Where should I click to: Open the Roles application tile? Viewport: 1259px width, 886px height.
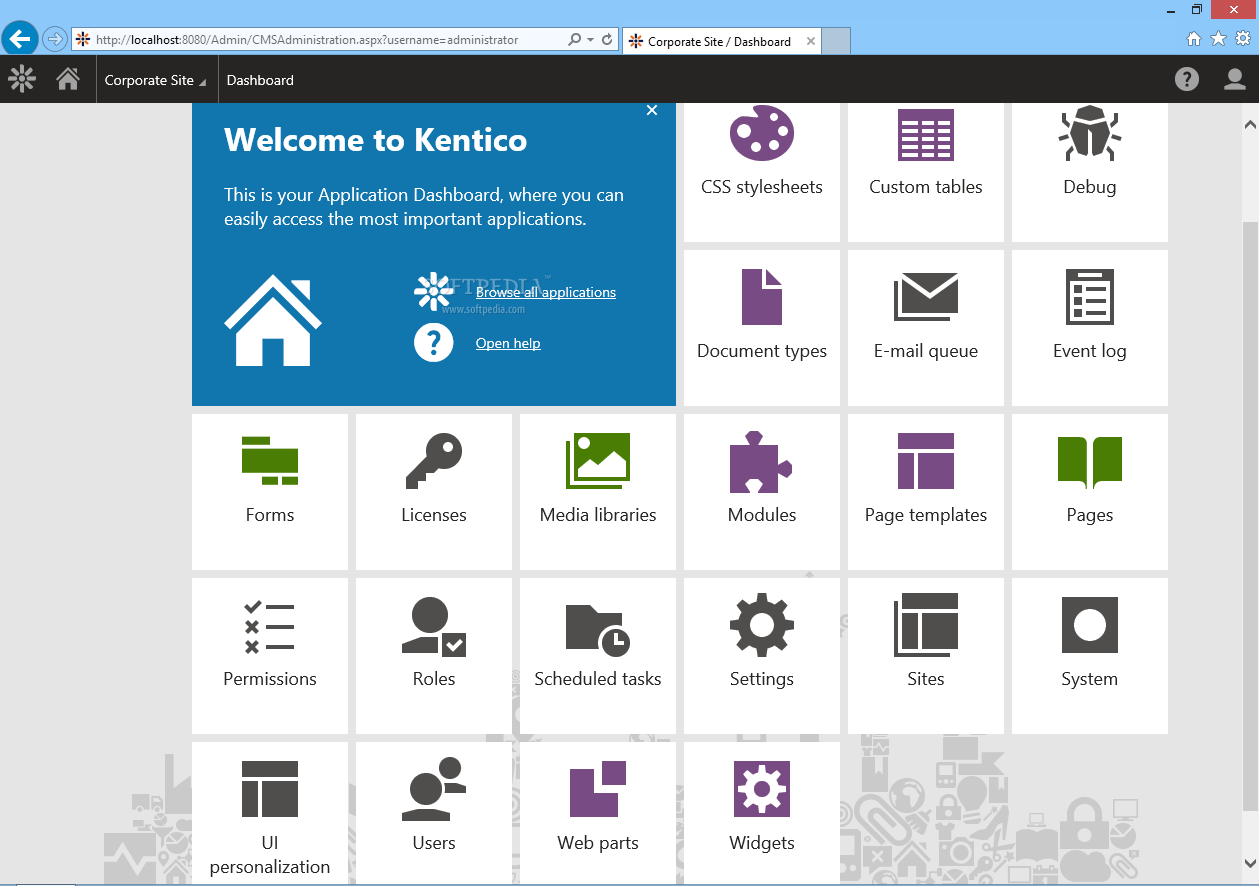(x=434, y=656)
